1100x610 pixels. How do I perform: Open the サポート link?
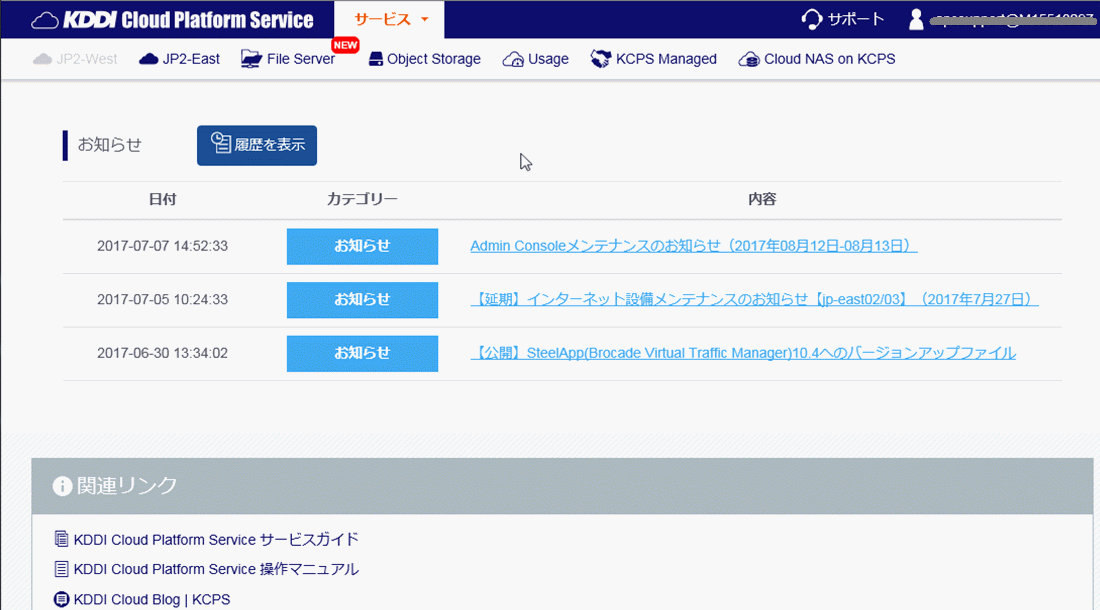[x=843, y=20]
